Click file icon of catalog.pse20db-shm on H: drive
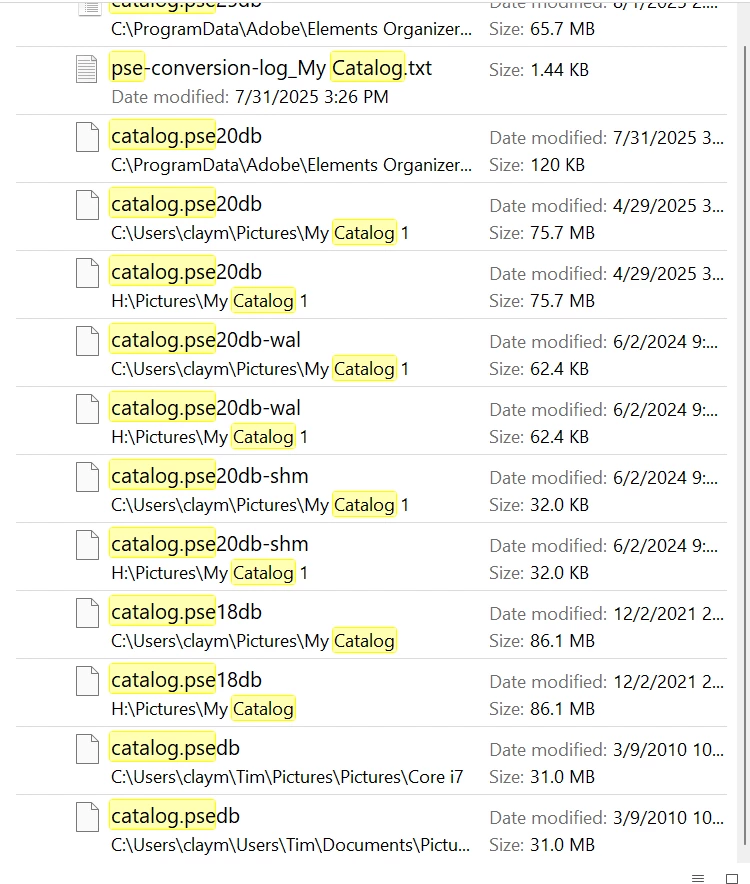This screenshot has height=884, width=750. 87,545
